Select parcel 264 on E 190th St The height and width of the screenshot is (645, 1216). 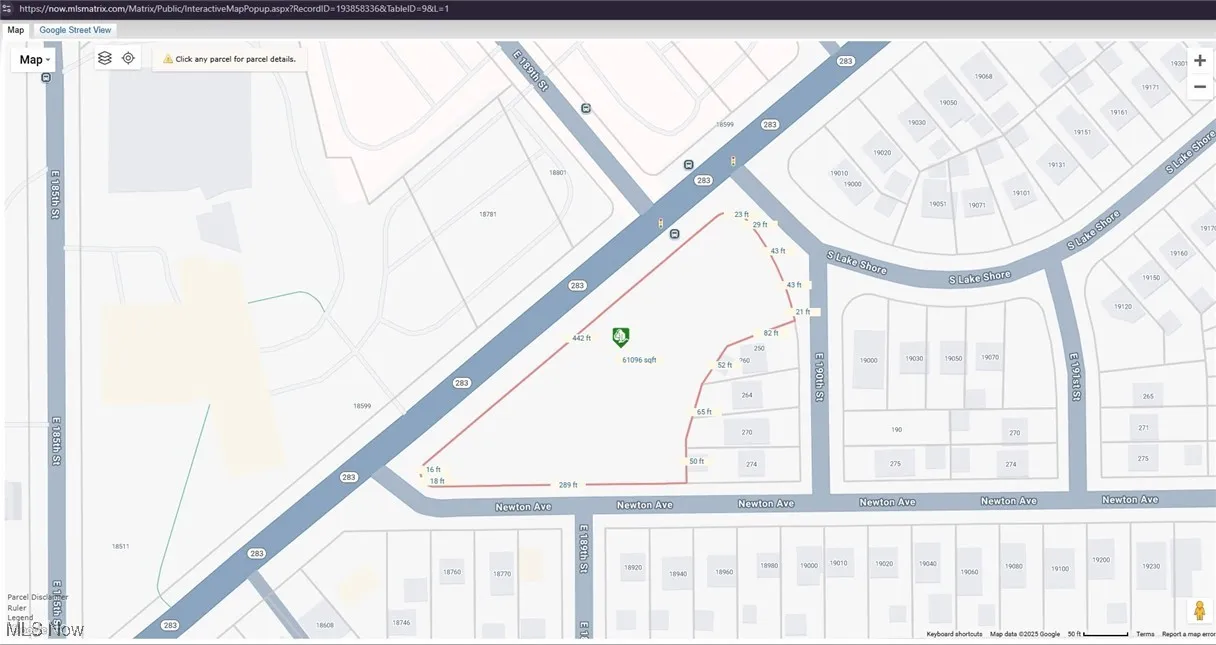coord(747,396)
